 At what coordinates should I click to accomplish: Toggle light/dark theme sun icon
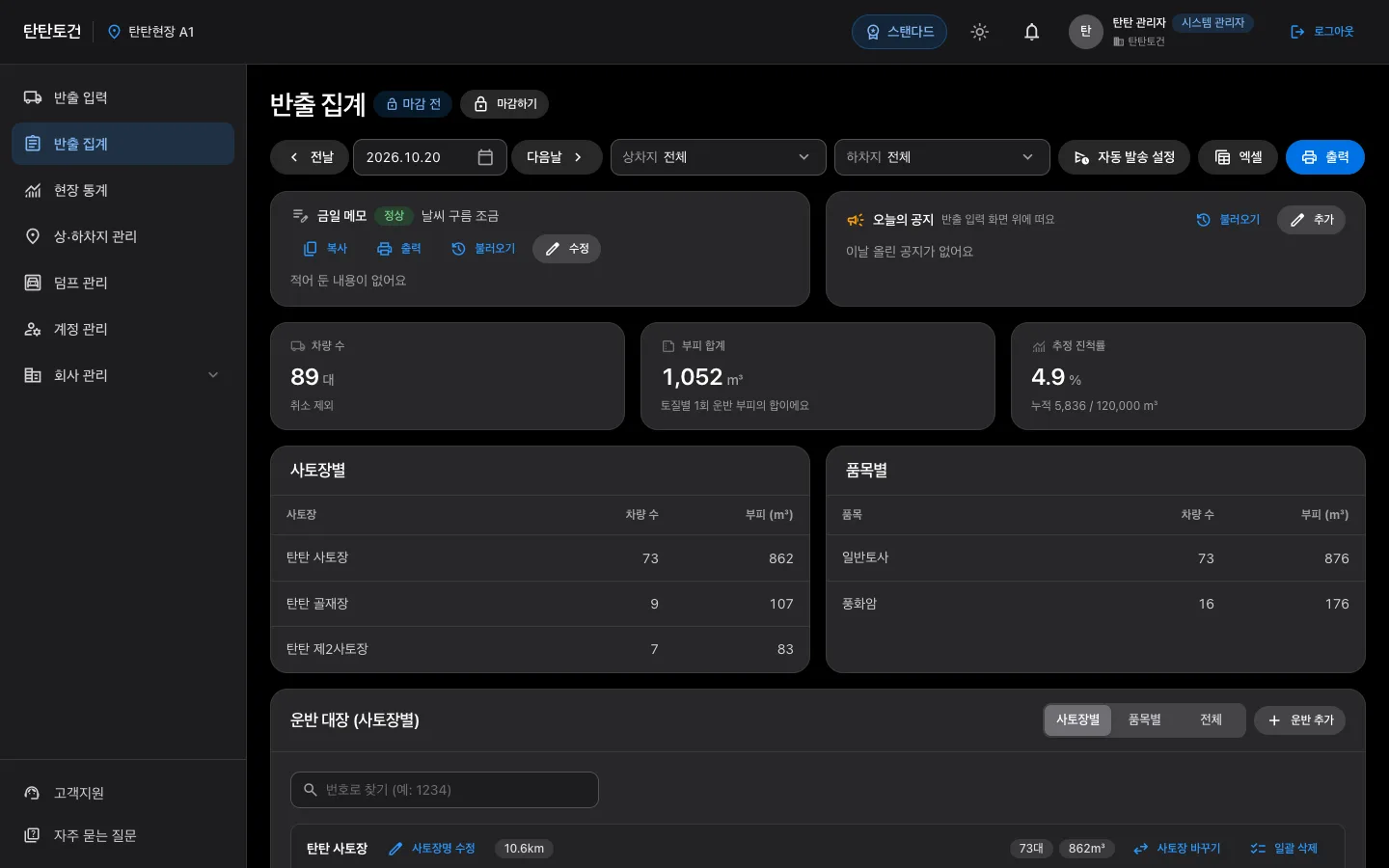[979, 32]
